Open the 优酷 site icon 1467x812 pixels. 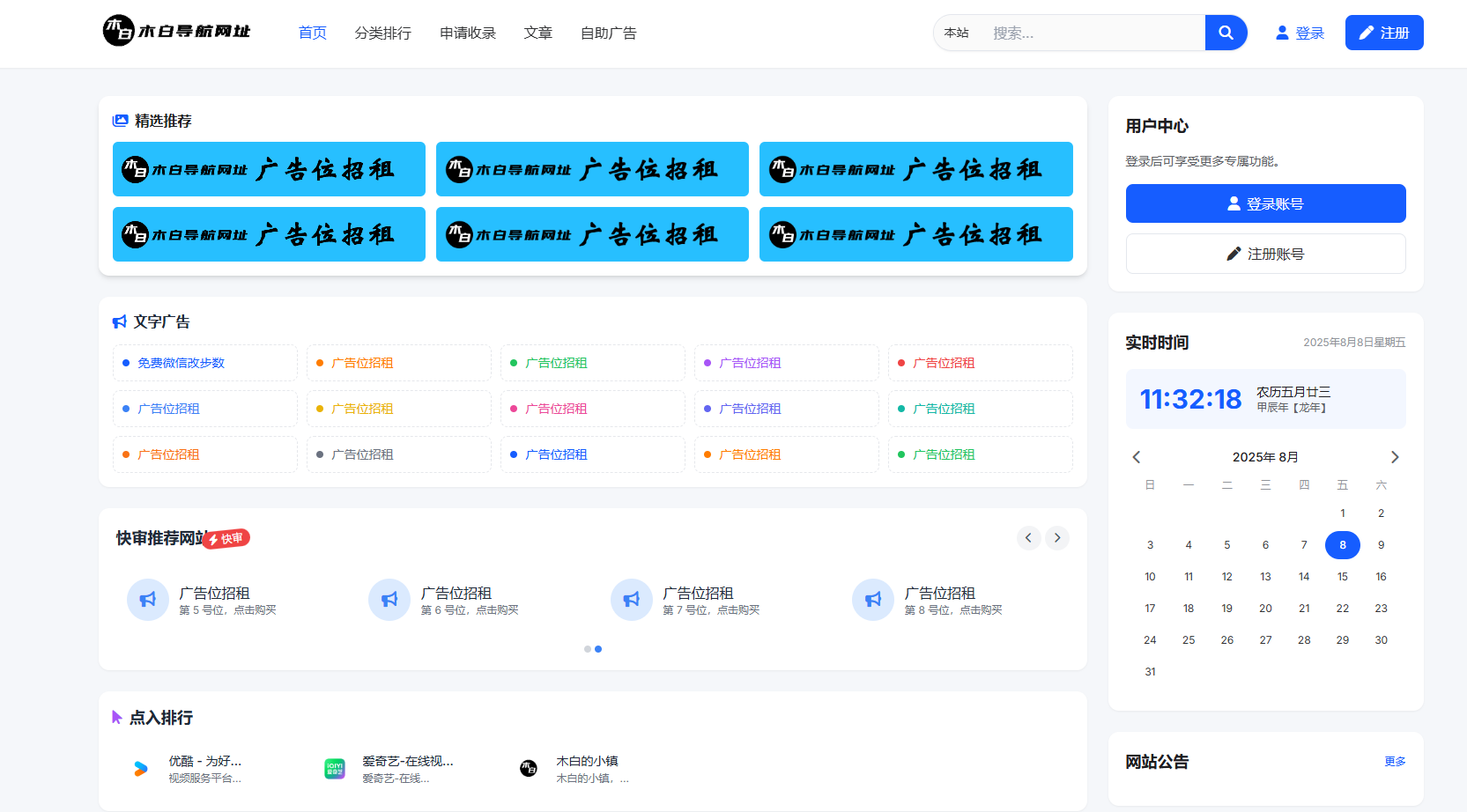tap(139, 768)
